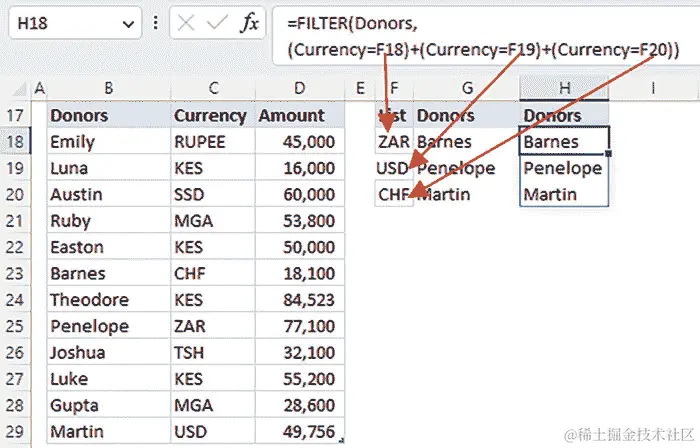Click cell containing Joshua
This screenshot has width=700, height=448.
click(x=108, y=353)
